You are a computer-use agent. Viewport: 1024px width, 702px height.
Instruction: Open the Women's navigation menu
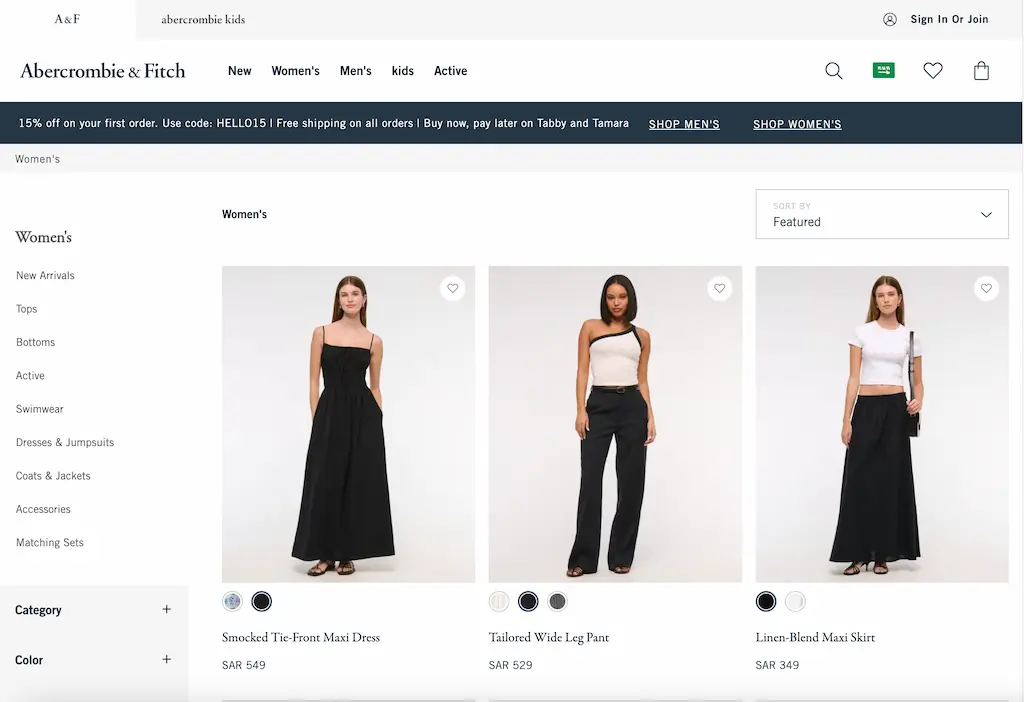coord(295,71)
